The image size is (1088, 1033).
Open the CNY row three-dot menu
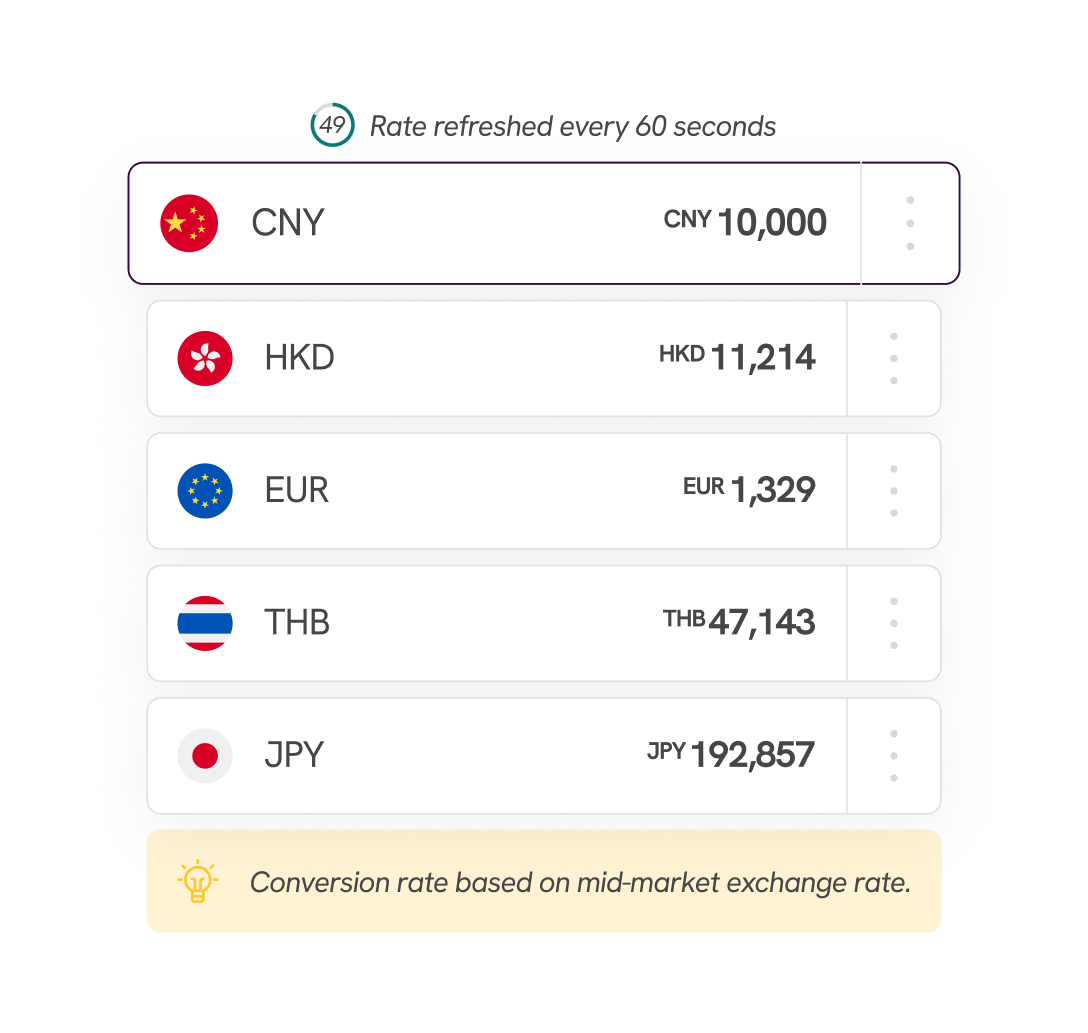point(910,223)
